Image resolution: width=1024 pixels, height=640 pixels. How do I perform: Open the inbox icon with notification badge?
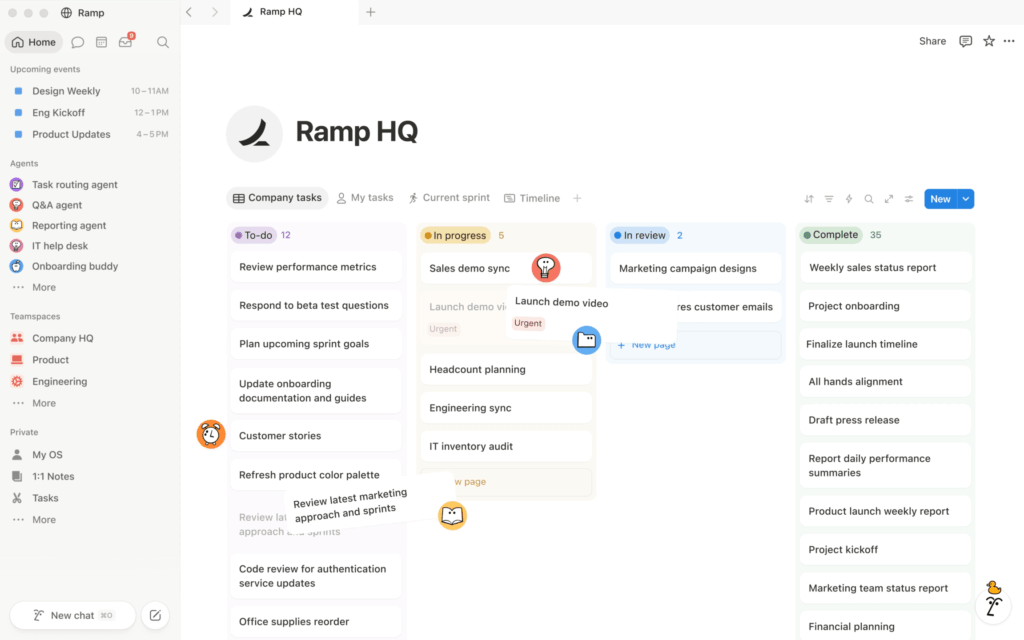tap(126, 41)
